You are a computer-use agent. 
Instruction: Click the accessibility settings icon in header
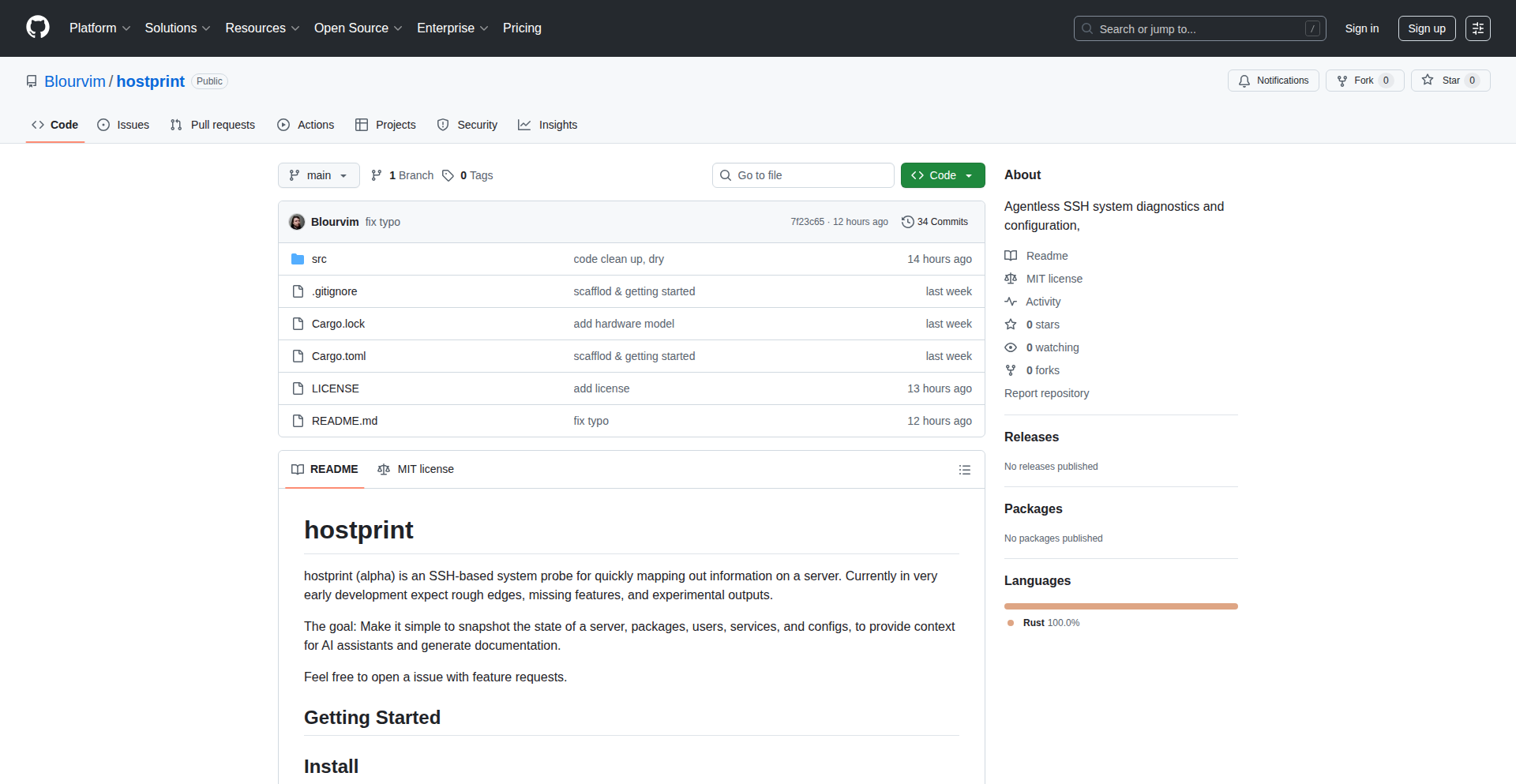click(x=1477, y=28)
